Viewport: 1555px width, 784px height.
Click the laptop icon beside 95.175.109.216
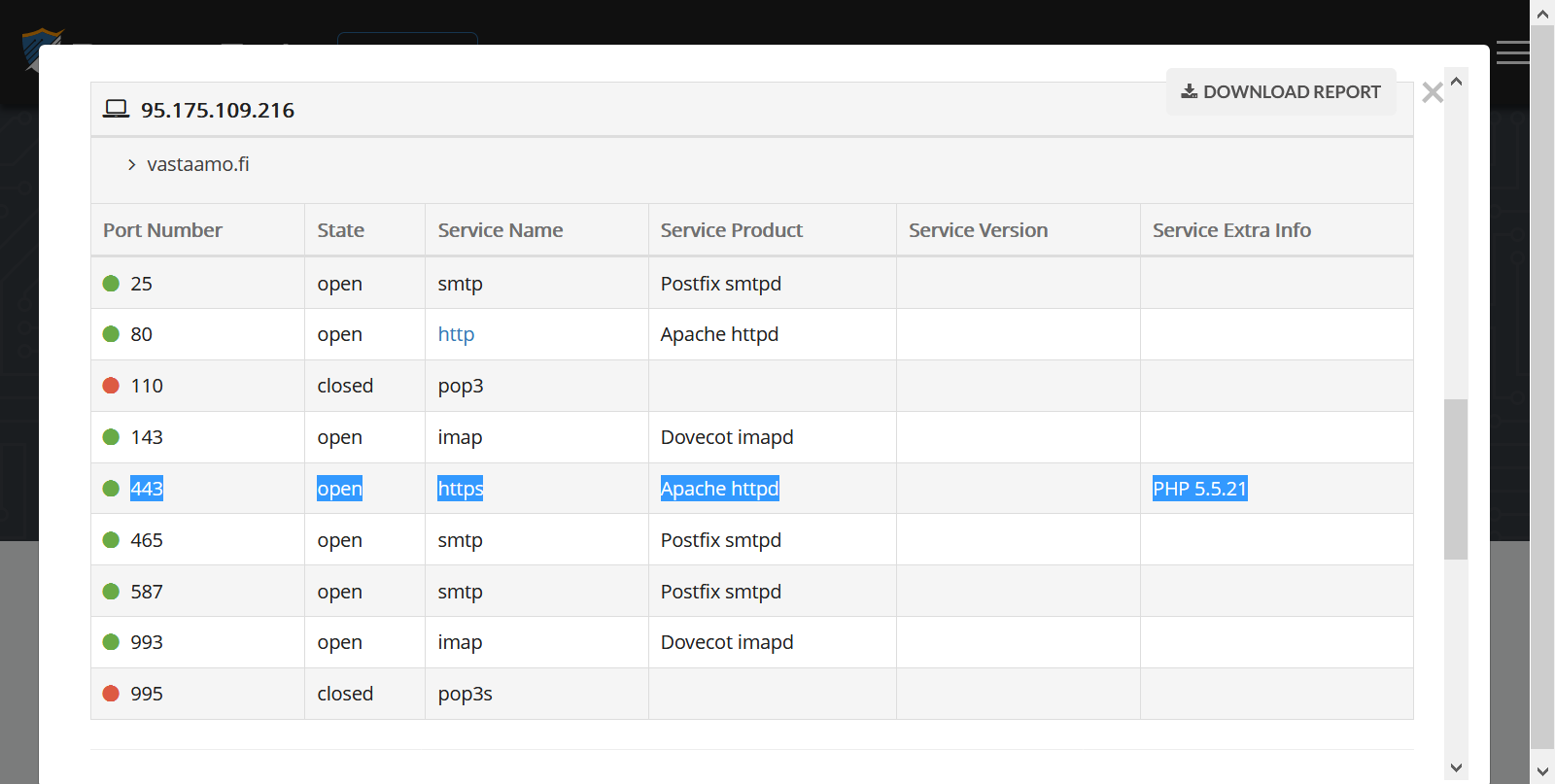[x=116, y=109]
